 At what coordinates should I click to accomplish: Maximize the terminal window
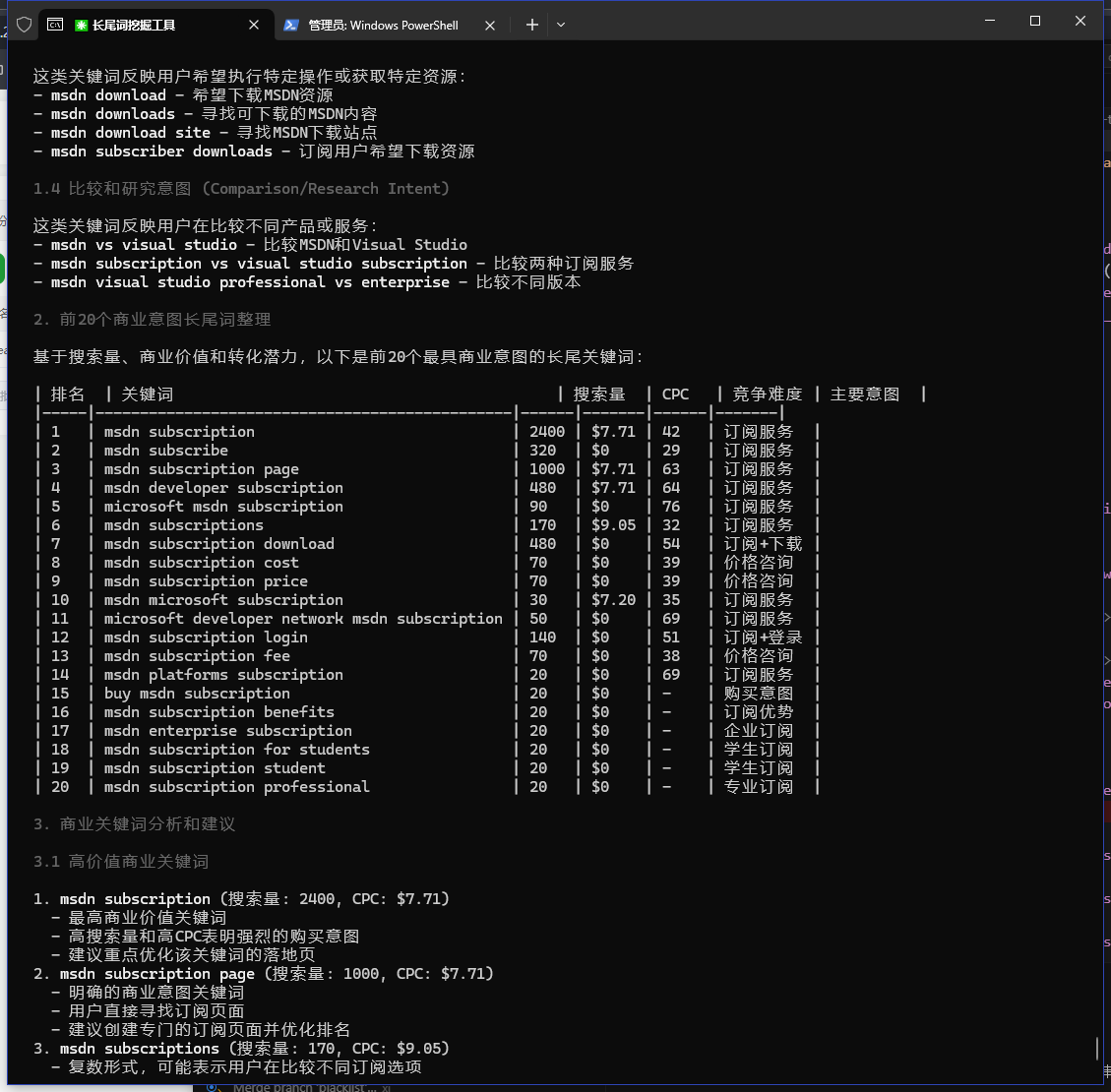coord(1035,21)
